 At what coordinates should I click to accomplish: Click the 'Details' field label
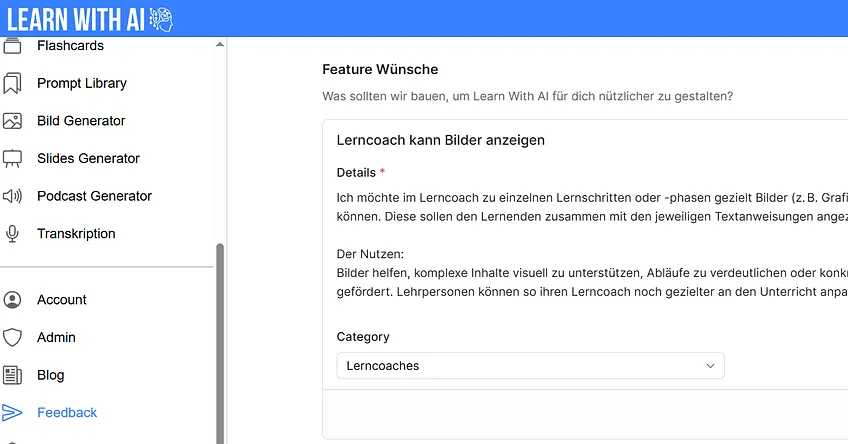pos(356,173)
